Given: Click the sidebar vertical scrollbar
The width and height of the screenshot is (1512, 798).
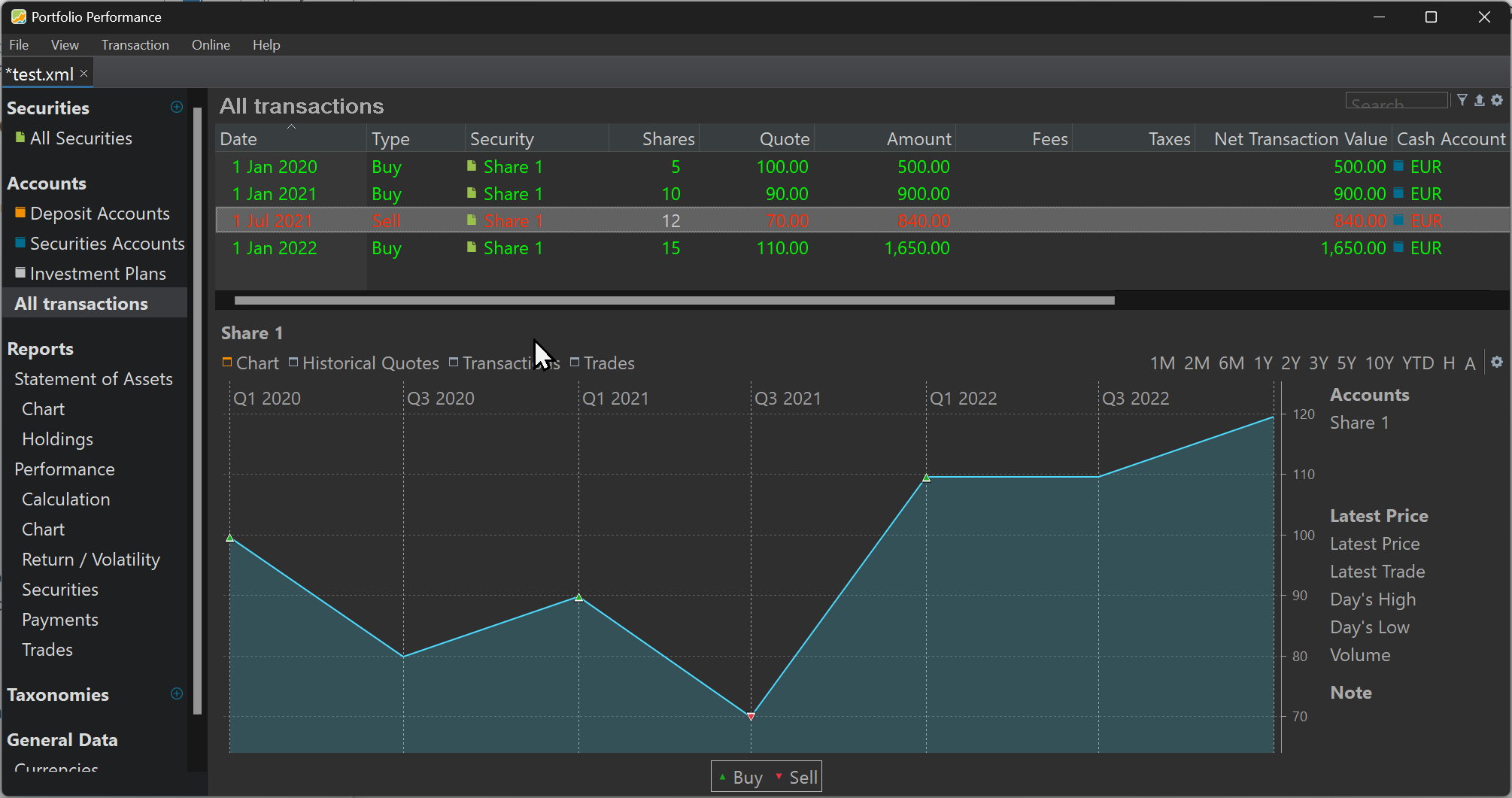Looking at the screenshot, I should (x=197, y=411).
